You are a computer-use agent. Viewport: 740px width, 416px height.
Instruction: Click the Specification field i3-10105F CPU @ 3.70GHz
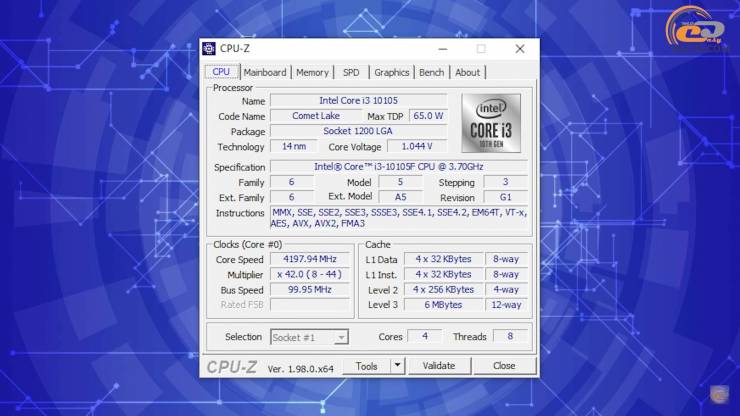pyautogui.click(x=399, y=167)
